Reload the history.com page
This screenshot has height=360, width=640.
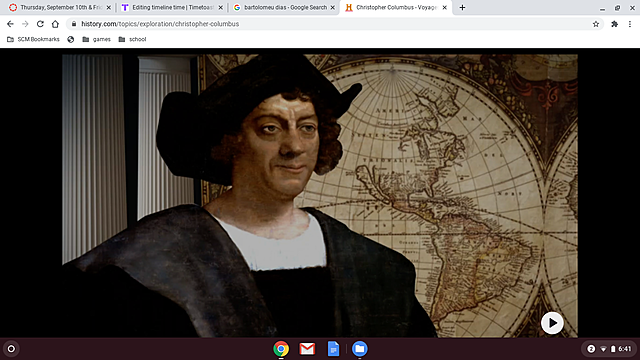[40, 24]
